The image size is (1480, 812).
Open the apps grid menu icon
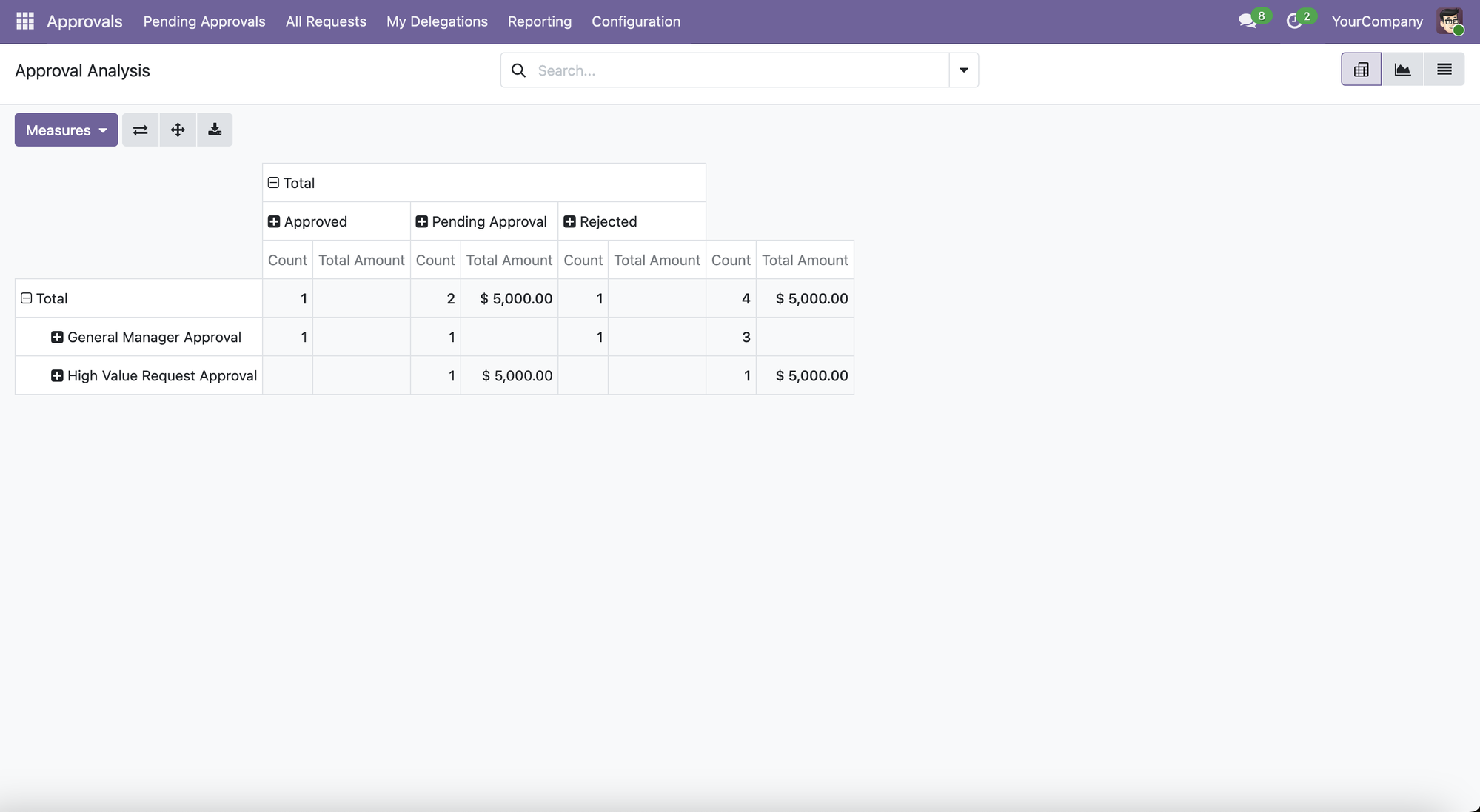pos(24,21)
